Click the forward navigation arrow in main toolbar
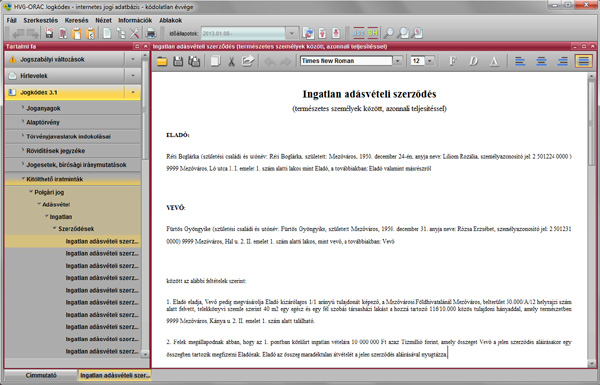Image resolution: width=600 pixels, height=385 pixels. pos(33,33)
